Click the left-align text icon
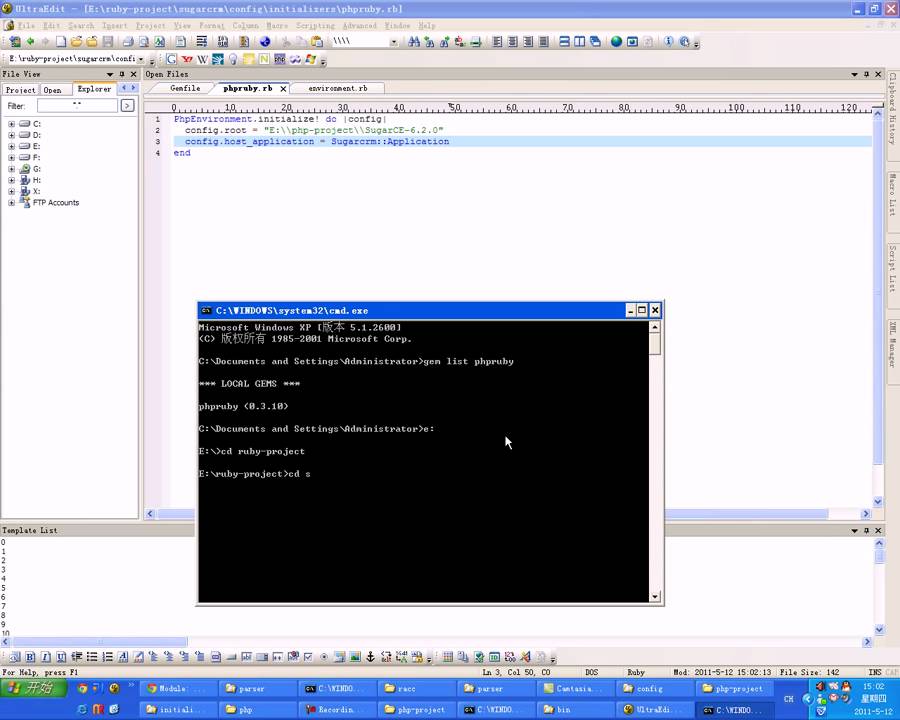The width and height of the screenshot is (900, 720). click(497, 41)
